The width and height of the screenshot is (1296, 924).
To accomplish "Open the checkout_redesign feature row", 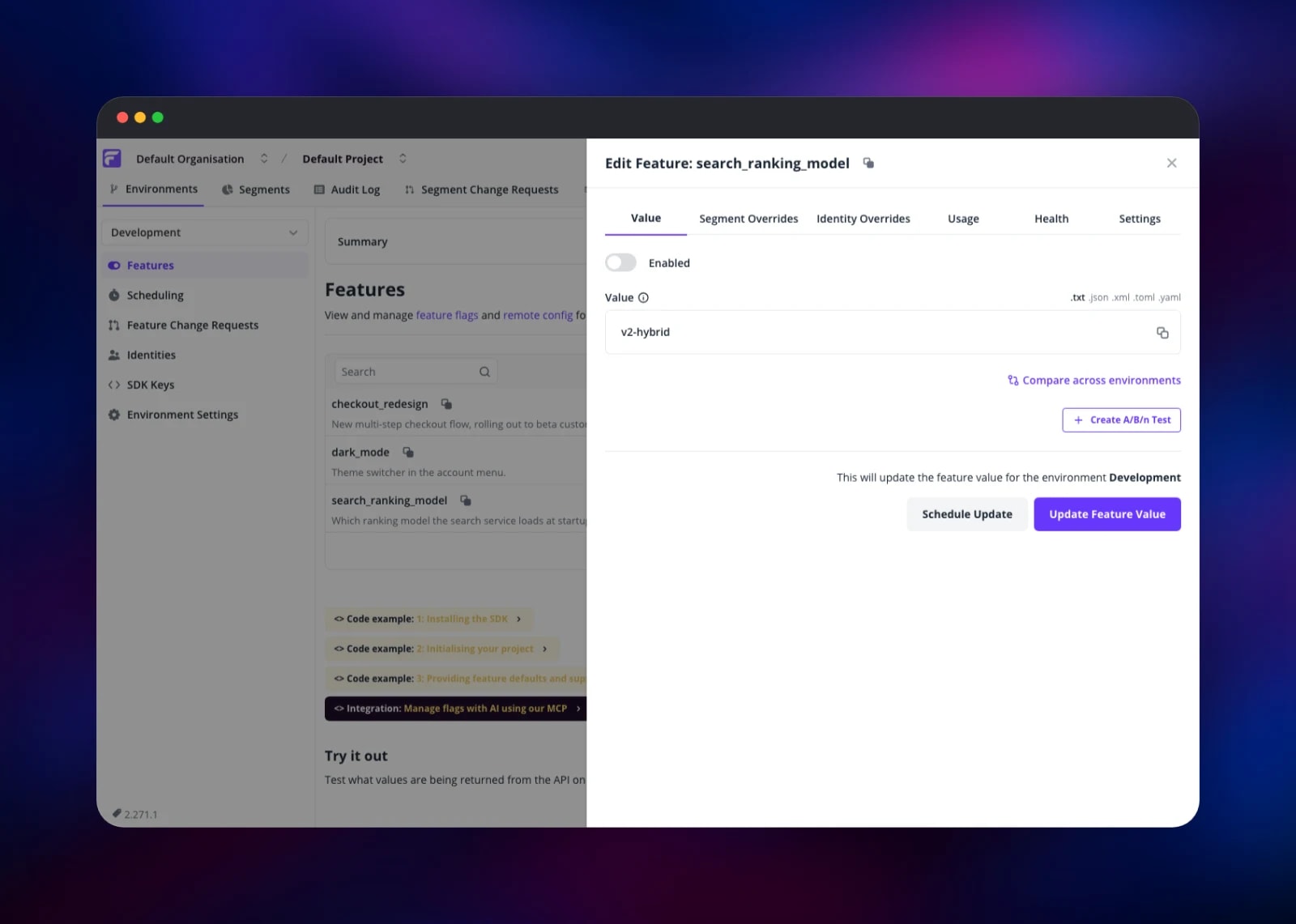I will coord(458,413).
